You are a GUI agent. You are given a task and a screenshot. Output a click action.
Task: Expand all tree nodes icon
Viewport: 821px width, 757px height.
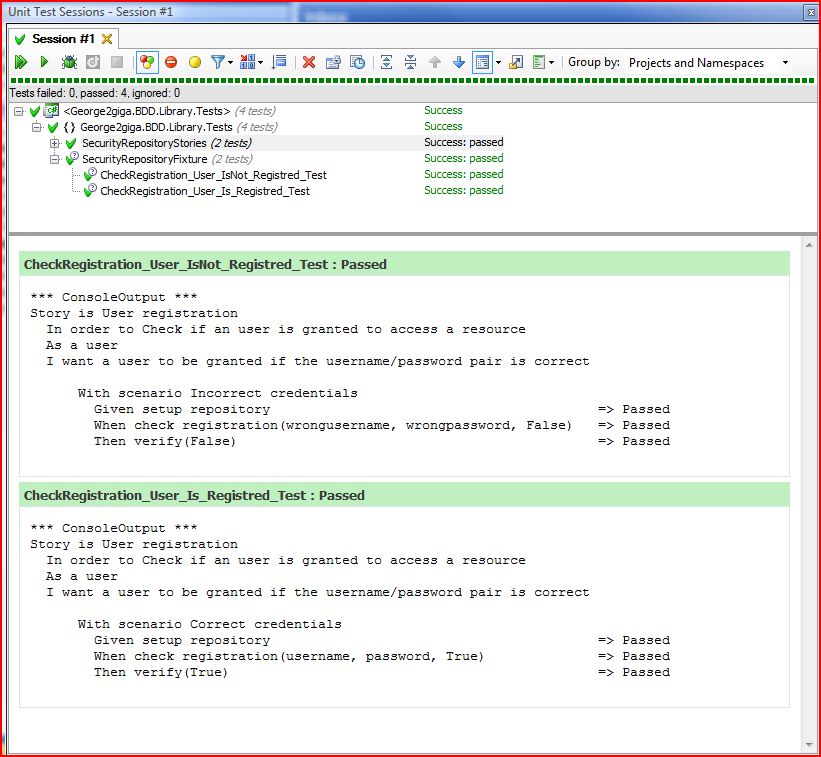pyautogui.click(x=386, y=62)
